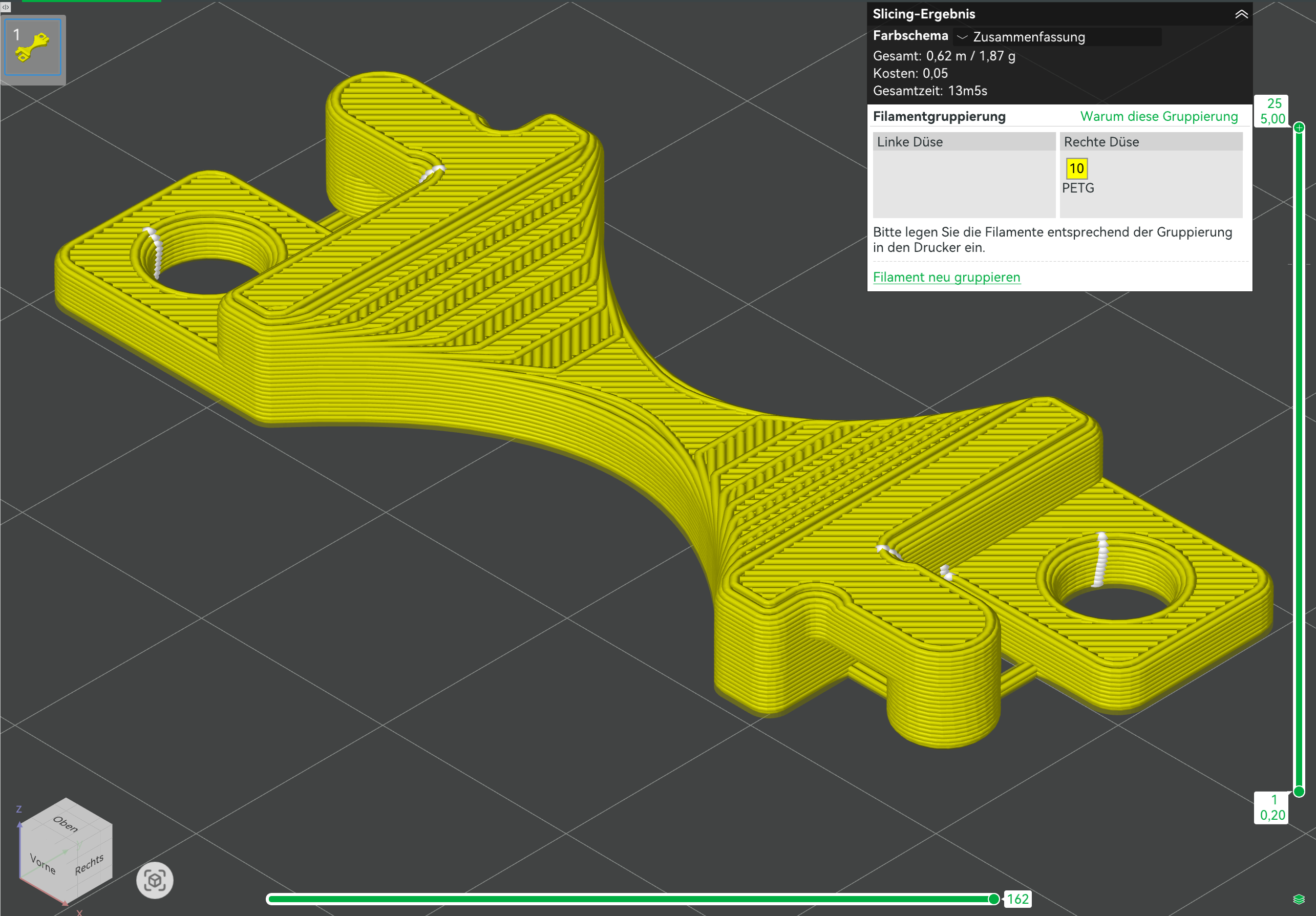The width and height of the screenshot is (1316, 916).
Task: Click the Rechte Düse column header
Action: click(1151, 142)
